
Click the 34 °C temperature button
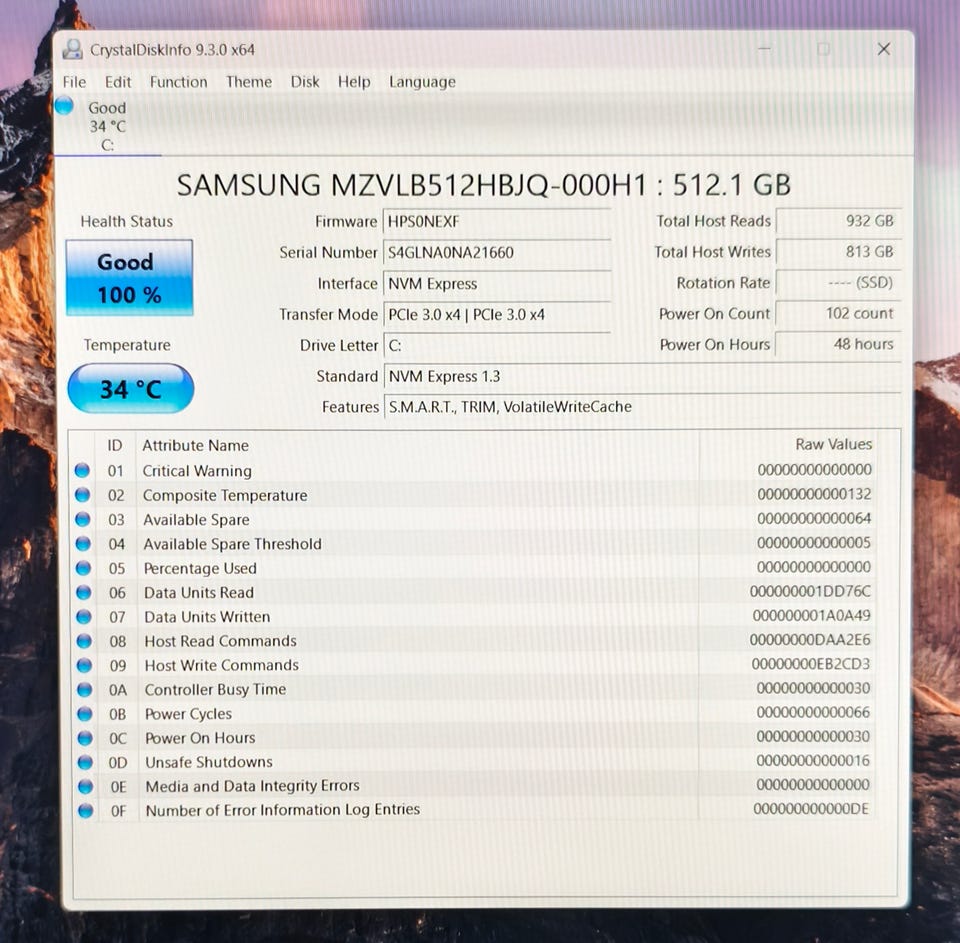tap(130, 389)
